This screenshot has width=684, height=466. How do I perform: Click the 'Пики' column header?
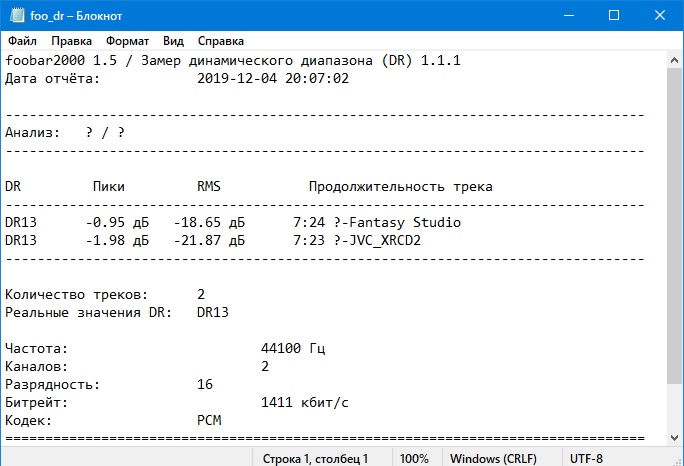pos(109,186)
